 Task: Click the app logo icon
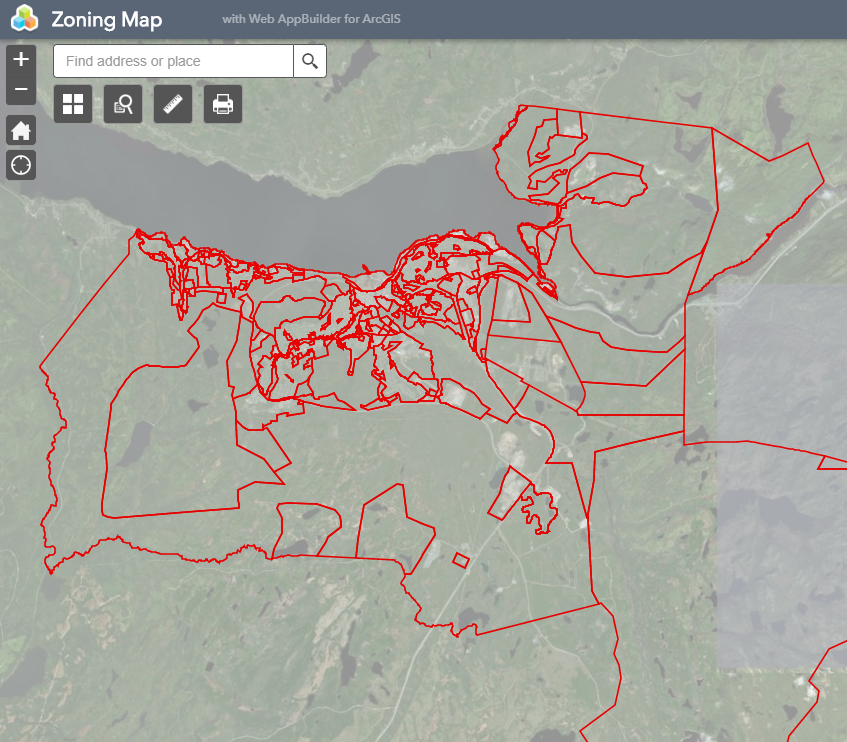(24, 19)
